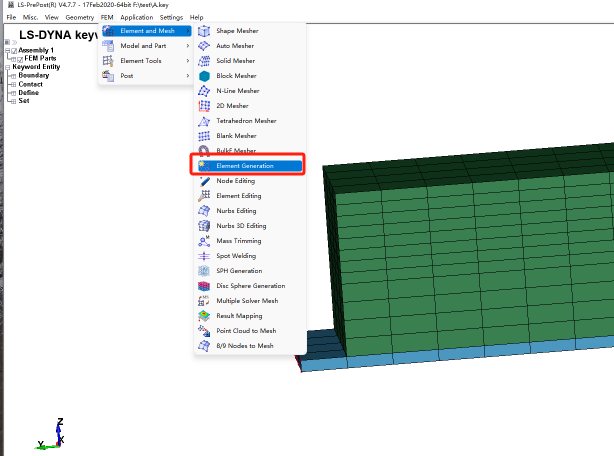
Task: Open the Post submenu
Action: click(147, 76)
